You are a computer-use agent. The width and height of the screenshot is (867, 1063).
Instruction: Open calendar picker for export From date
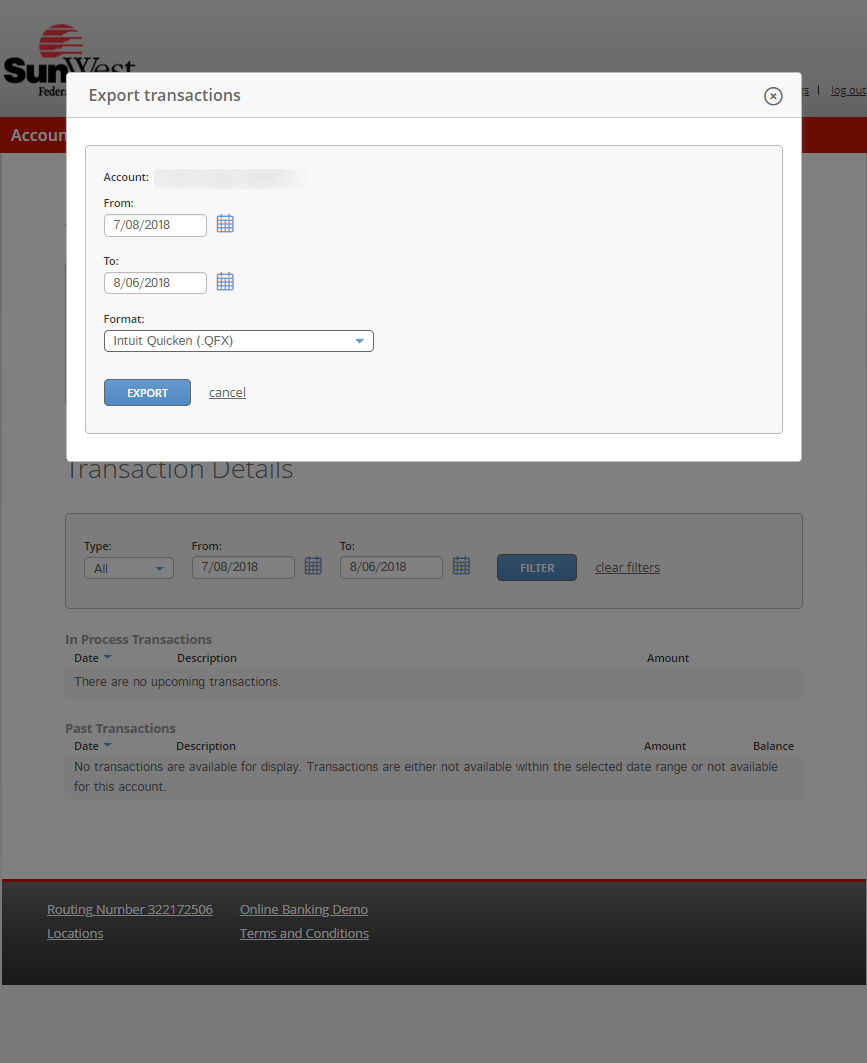pyautogui.click(x=225, y=224)
